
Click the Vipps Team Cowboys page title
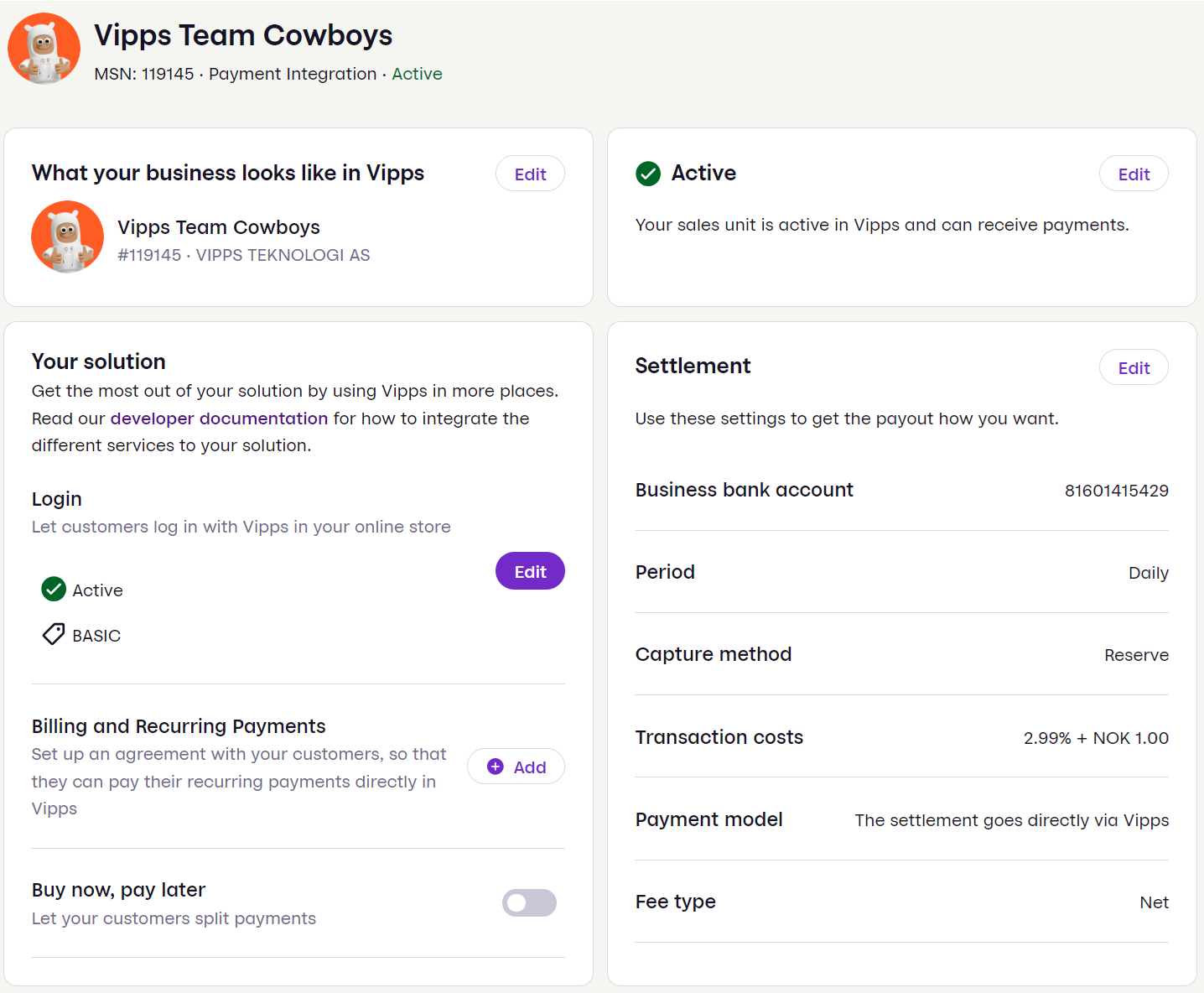(243, 35)
